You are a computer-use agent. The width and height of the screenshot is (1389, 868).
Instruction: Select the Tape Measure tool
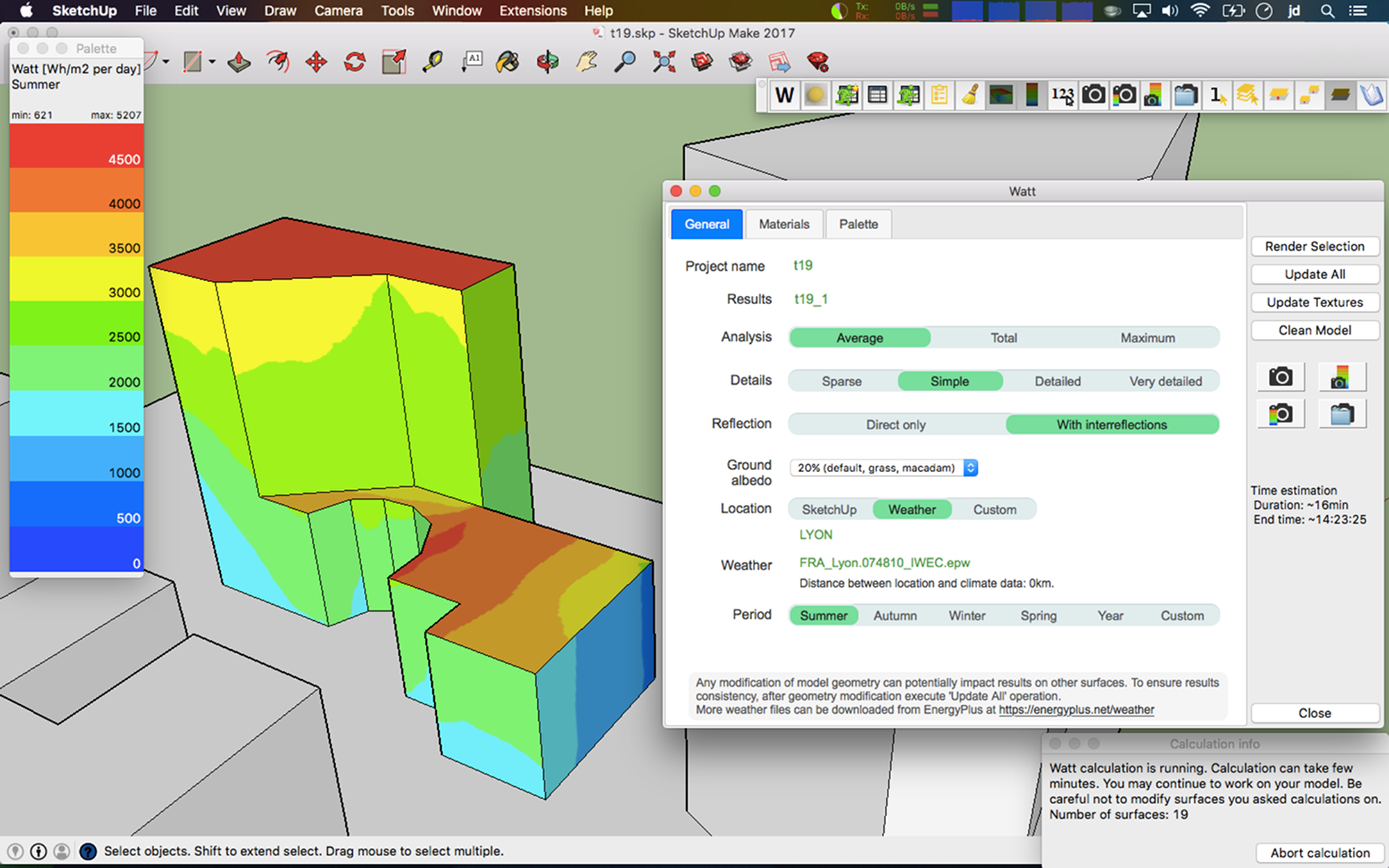click(433, 62)
